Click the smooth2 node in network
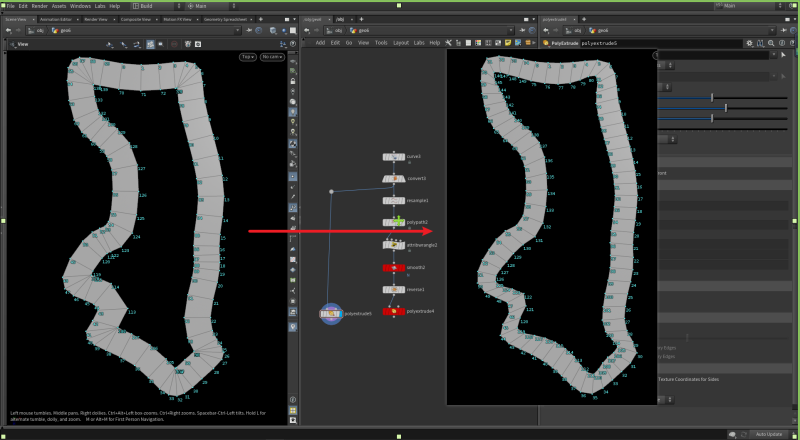Viewport: 800px width, 440px height. point(393,267)
